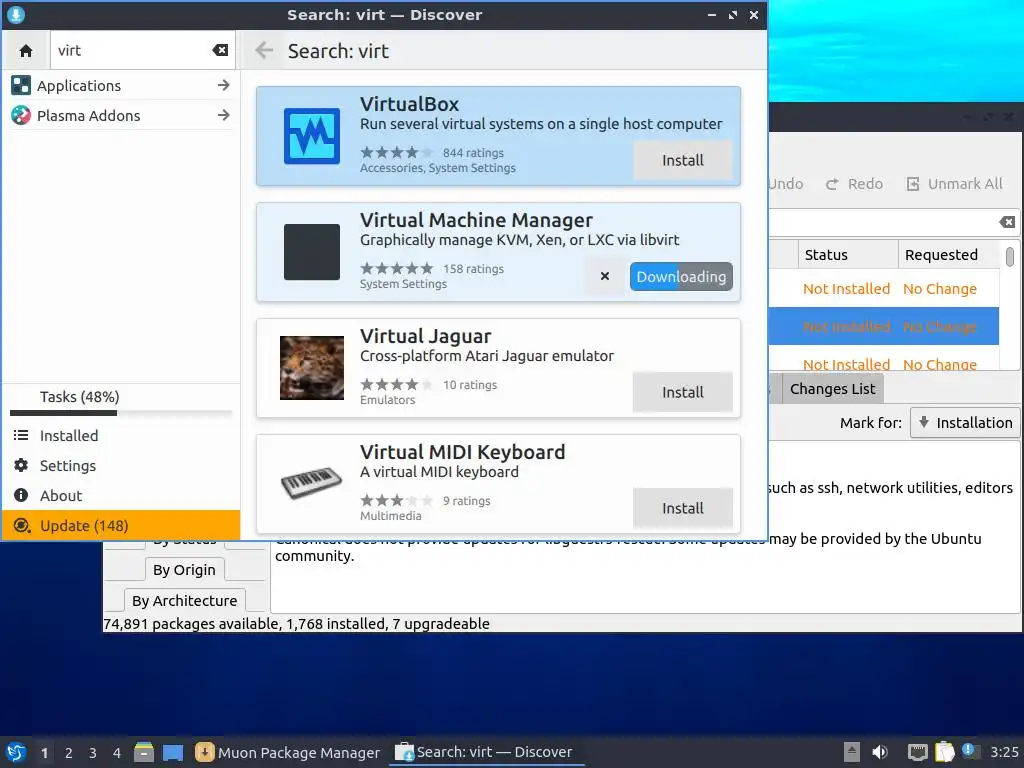
Task: Click the 10 ratings text
Action: [470, 385]
